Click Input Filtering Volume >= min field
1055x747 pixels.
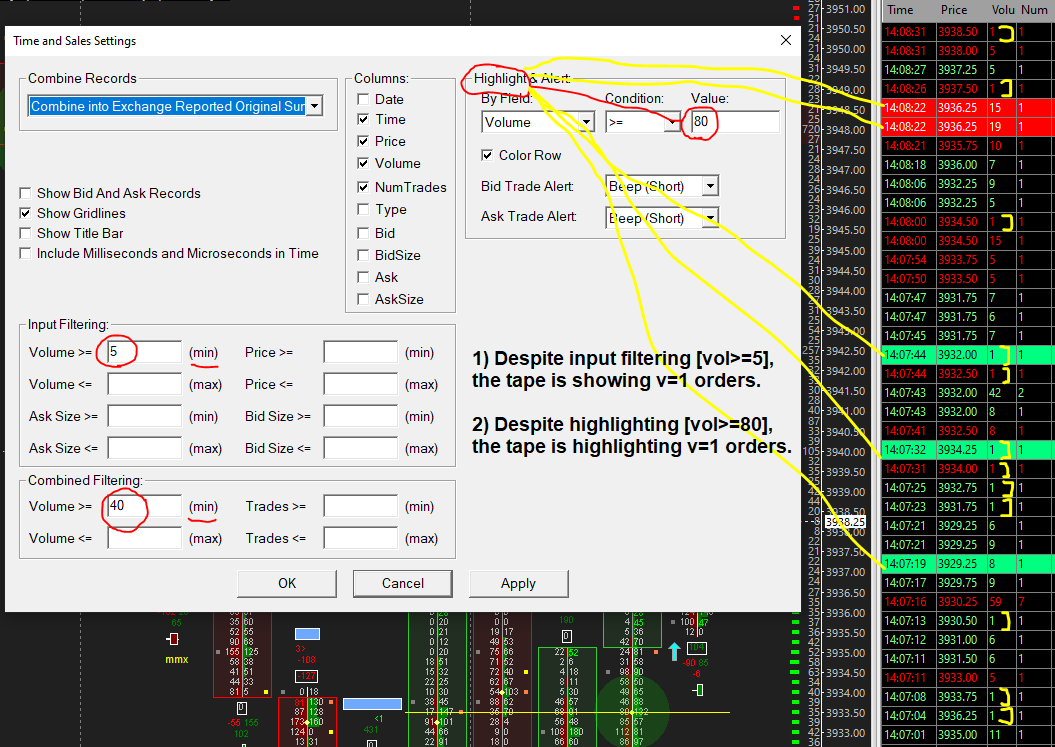pyautogui.click(x=144, y=352)
